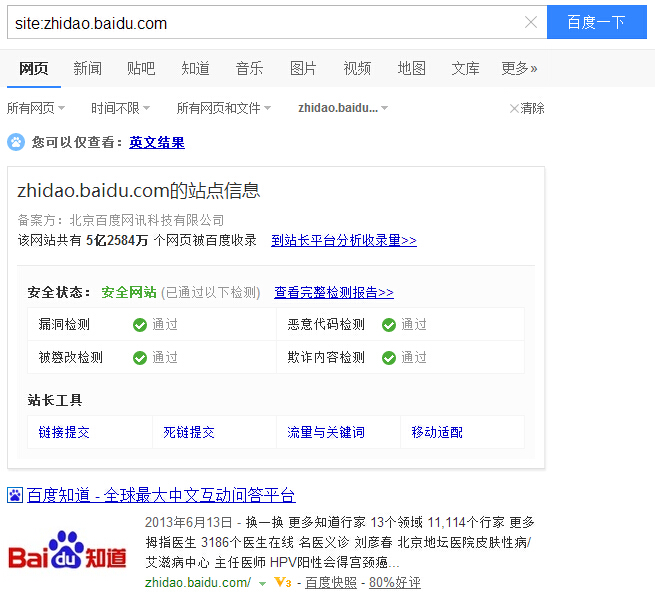Click the green check icon for 被篡改检测
Viewport: 655px width, 595px height.
tap(140, 358)
